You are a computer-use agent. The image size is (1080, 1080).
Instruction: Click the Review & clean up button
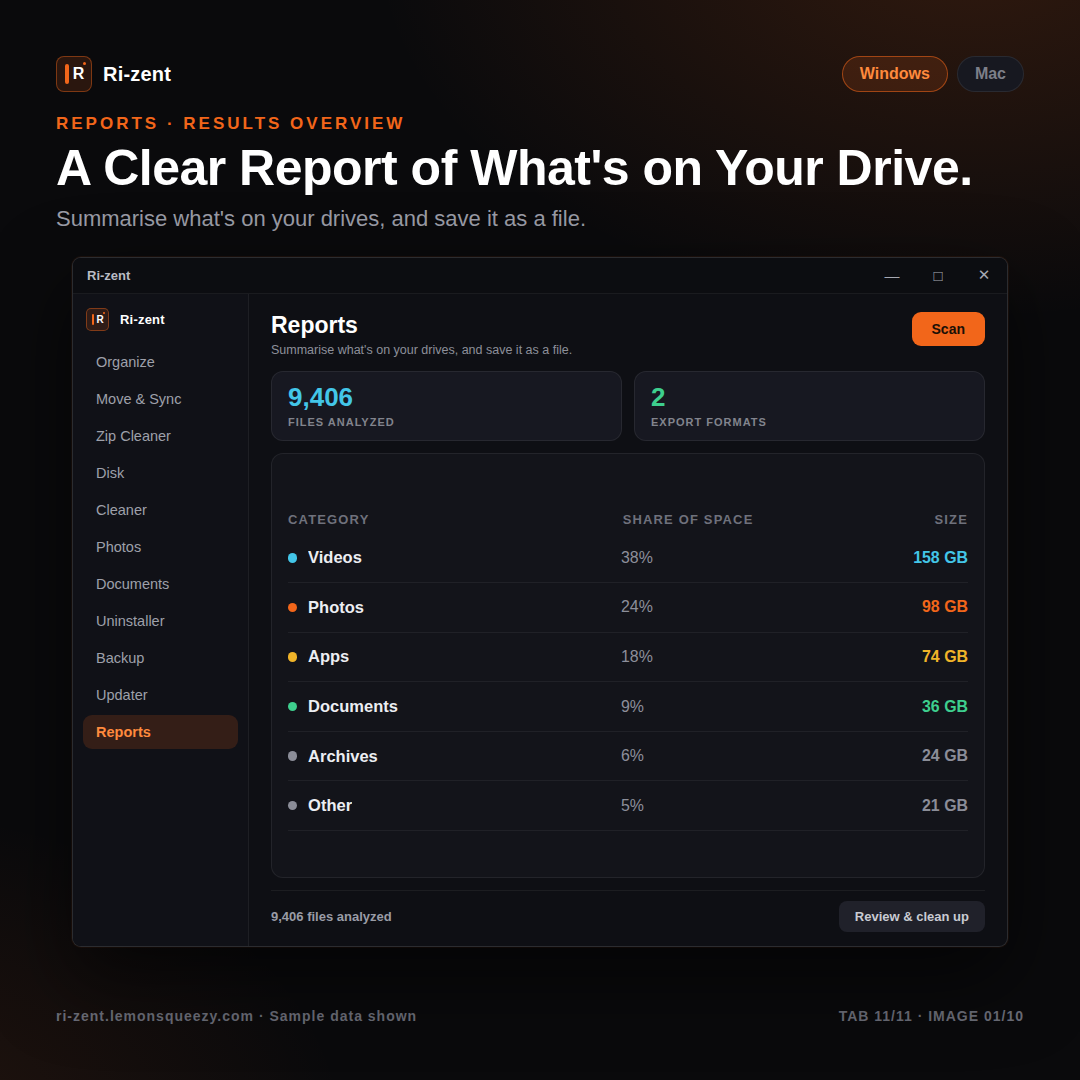pos(911,917)
